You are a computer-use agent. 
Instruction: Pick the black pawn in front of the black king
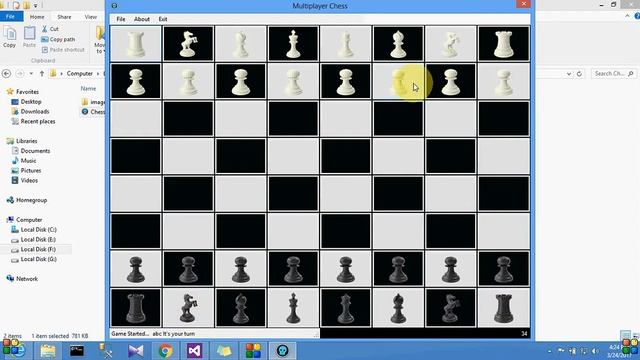[293, 269]
